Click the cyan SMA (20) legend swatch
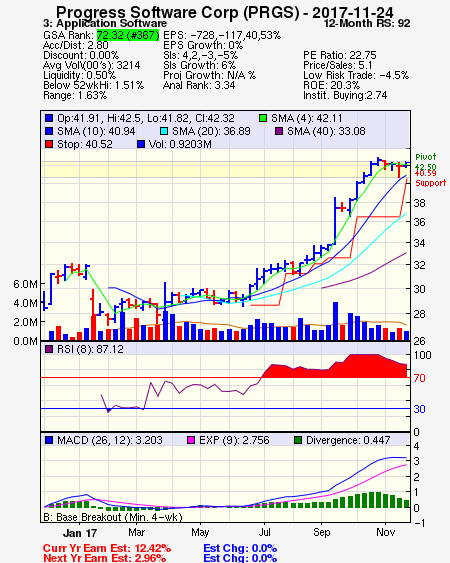Image resolution: width=450 pixels, height=563 pixels. click(164, 131)
